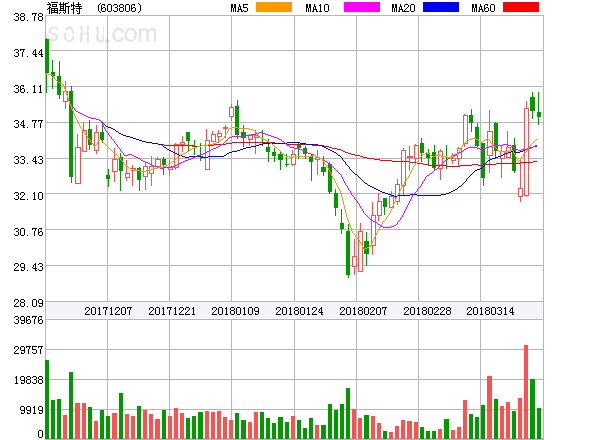600x440 pixels.
Task: Click the MA20 legend label
Action: tap(403, 8)
